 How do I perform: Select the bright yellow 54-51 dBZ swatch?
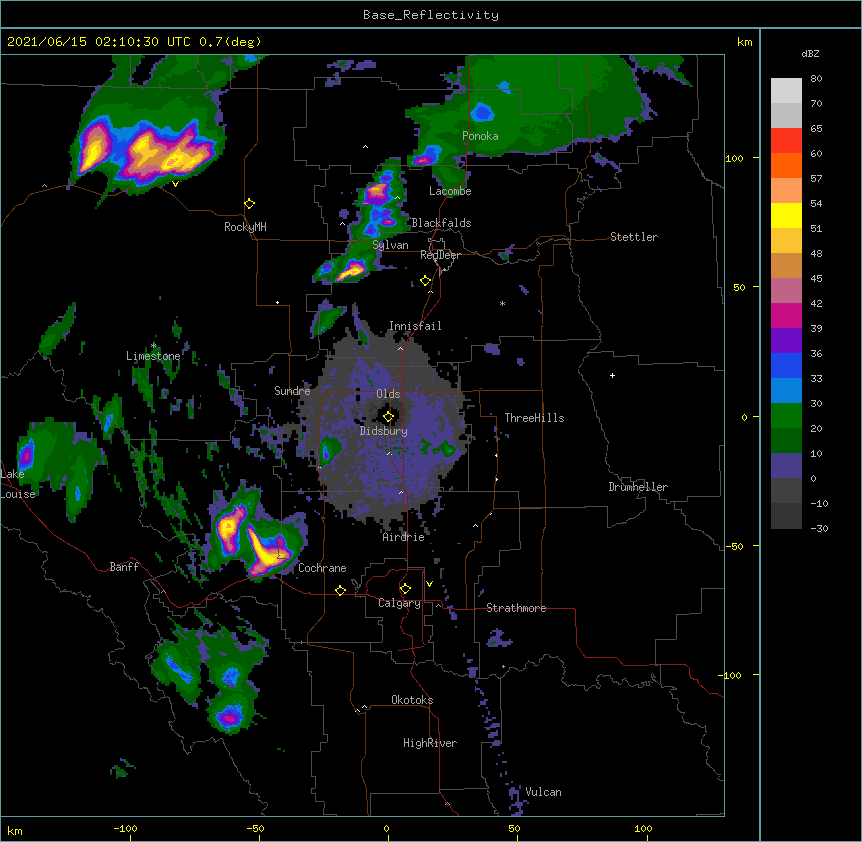[786, 215]
